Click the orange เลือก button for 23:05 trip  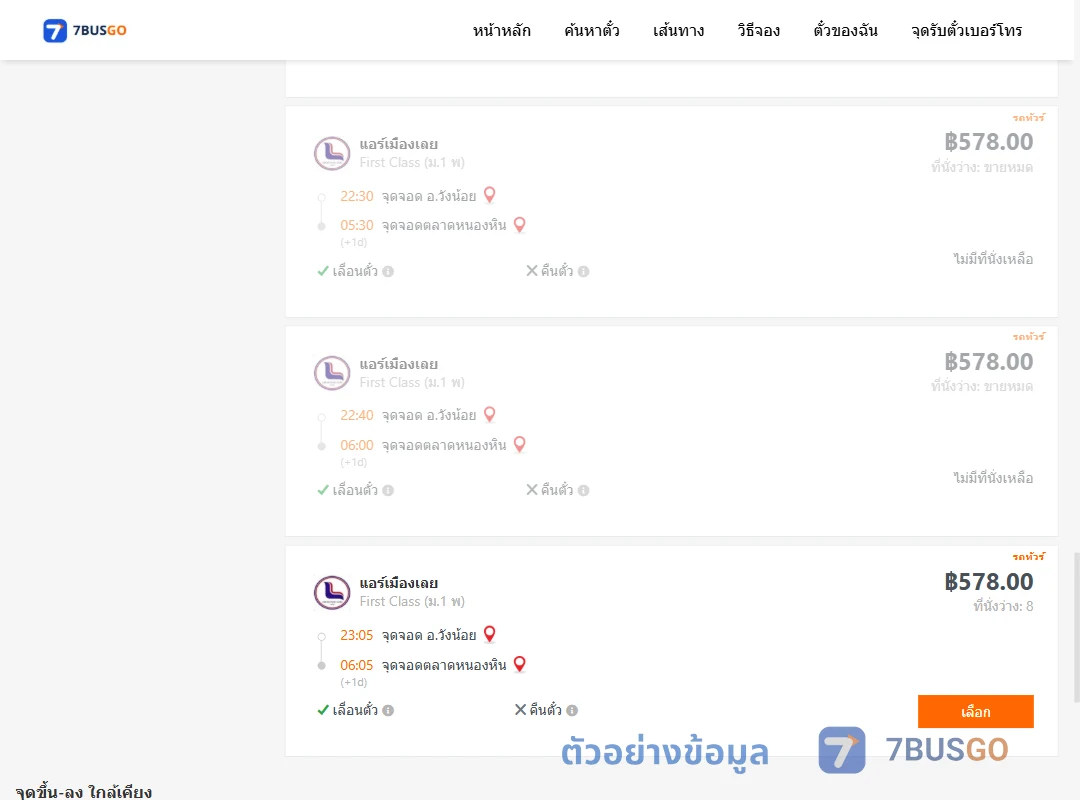pyautogui.click(x=975, y=711)
